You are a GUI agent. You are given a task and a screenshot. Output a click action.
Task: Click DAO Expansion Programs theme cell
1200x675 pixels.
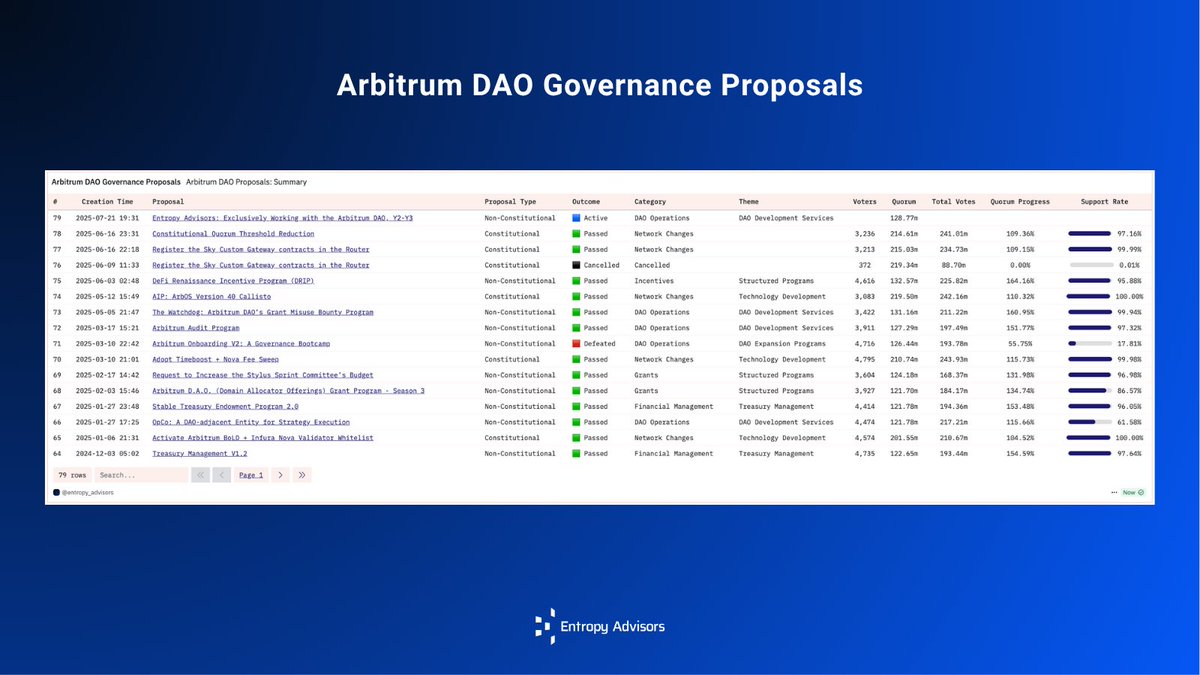783,343
